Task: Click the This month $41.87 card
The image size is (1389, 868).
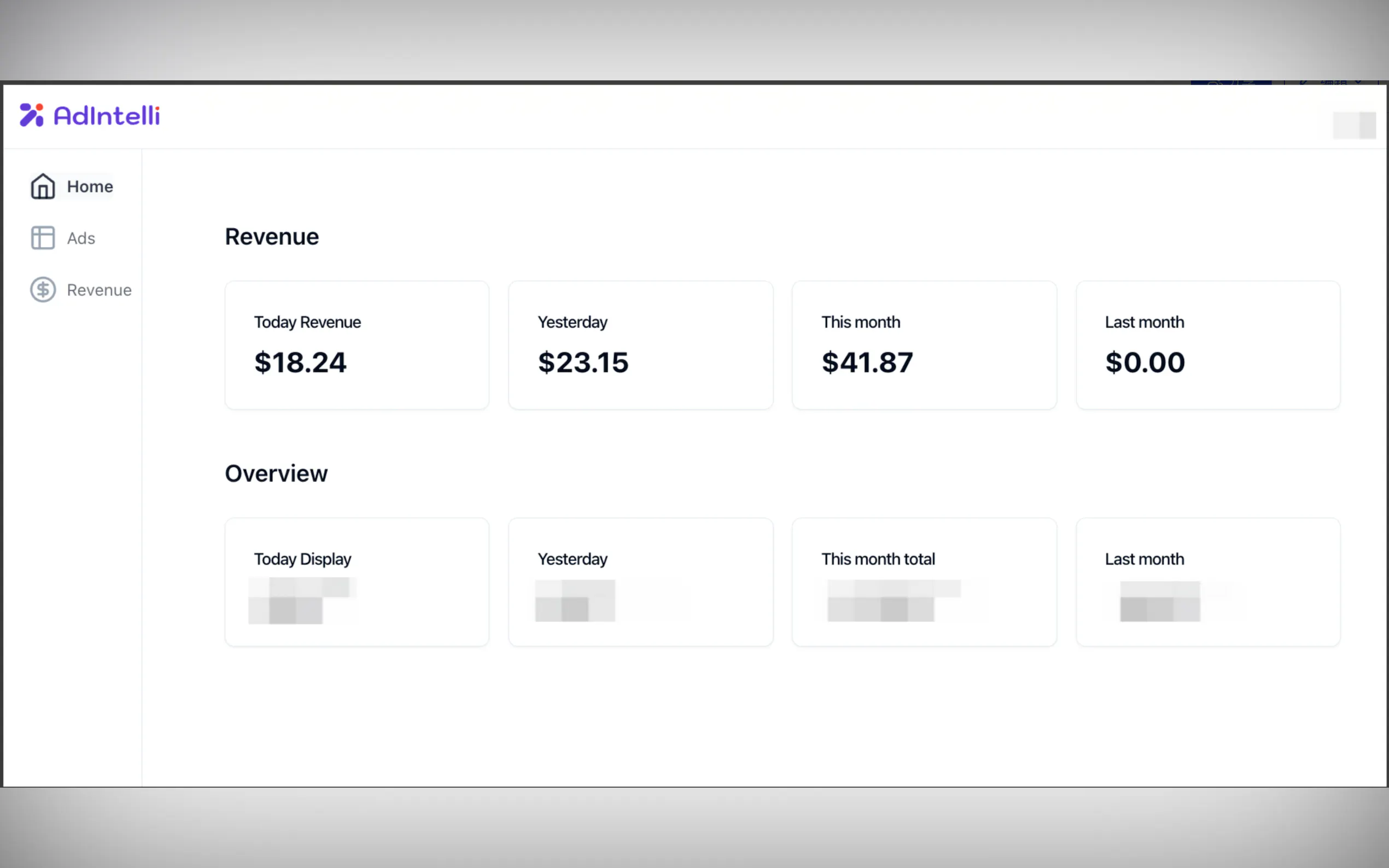Action: coord(924,345)
